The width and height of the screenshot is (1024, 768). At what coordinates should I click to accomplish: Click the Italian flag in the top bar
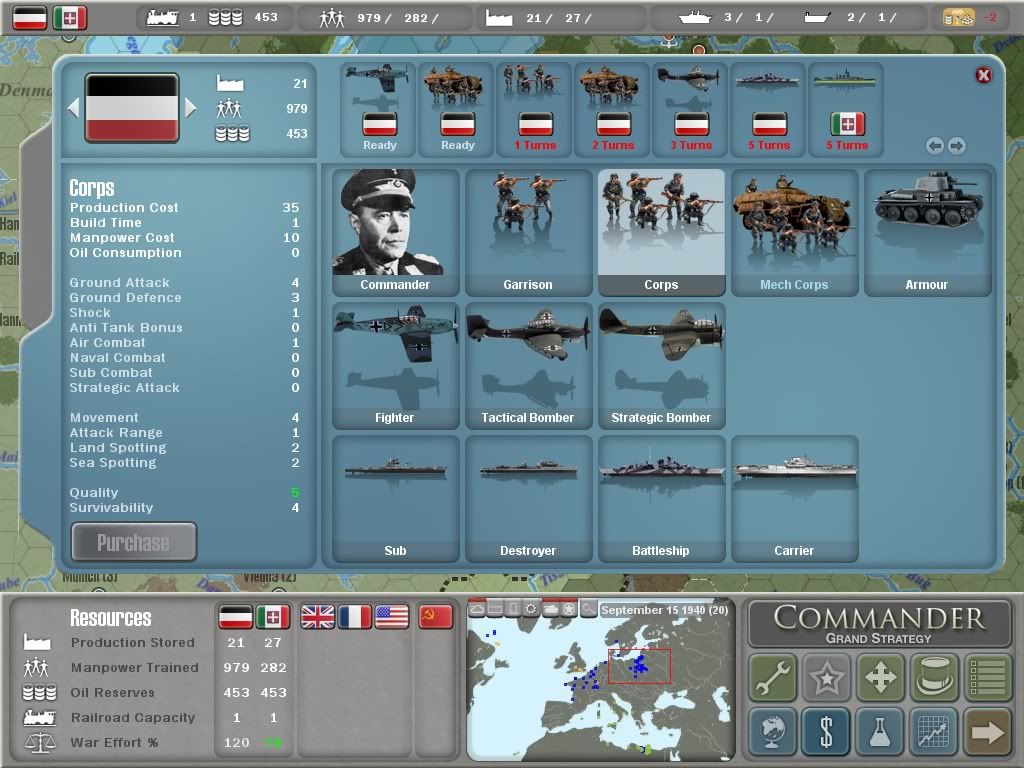[x=69, y=18]
